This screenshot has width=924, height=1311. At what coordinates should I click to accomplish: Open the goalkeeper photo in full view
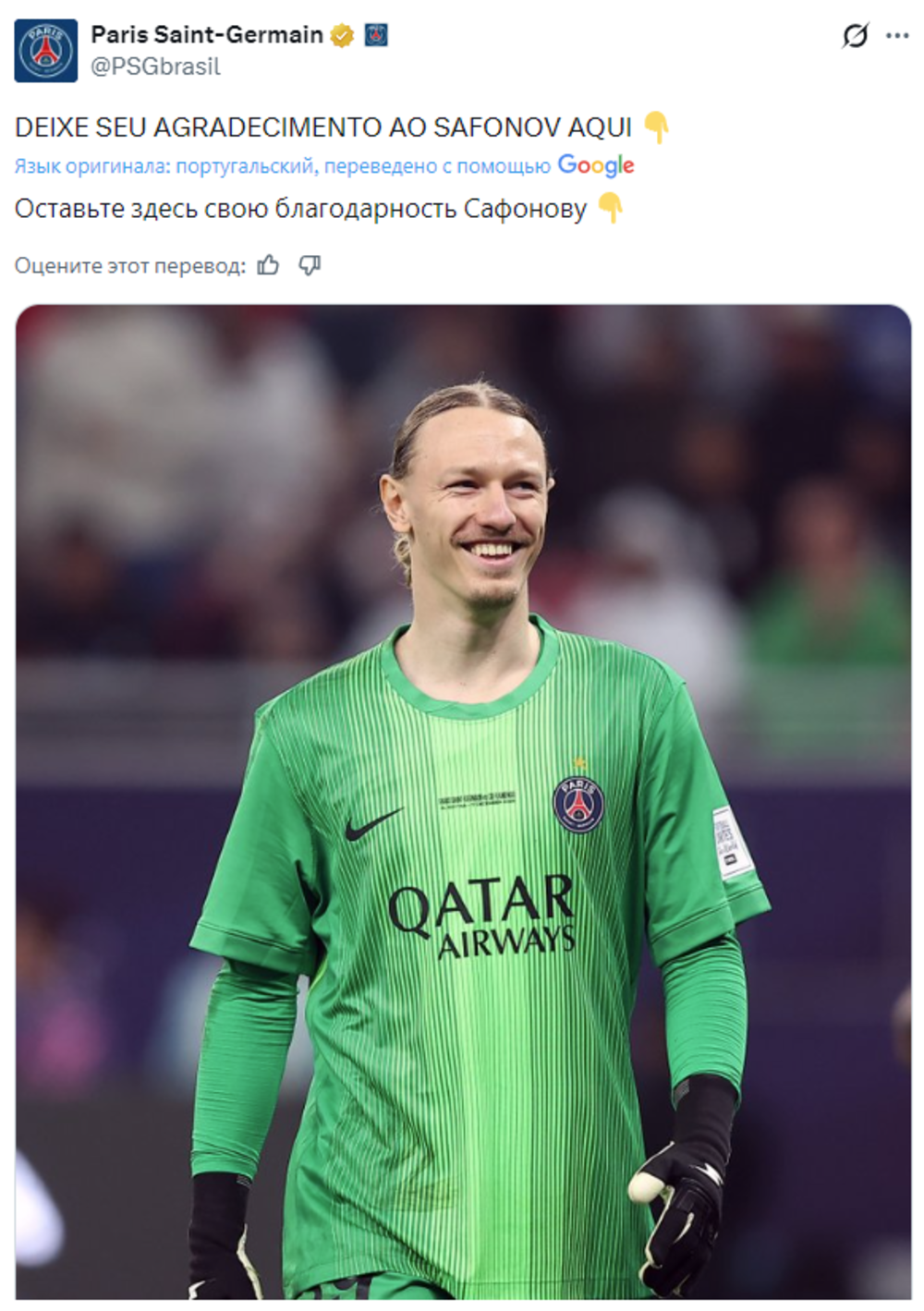click(x=463, y=802)
